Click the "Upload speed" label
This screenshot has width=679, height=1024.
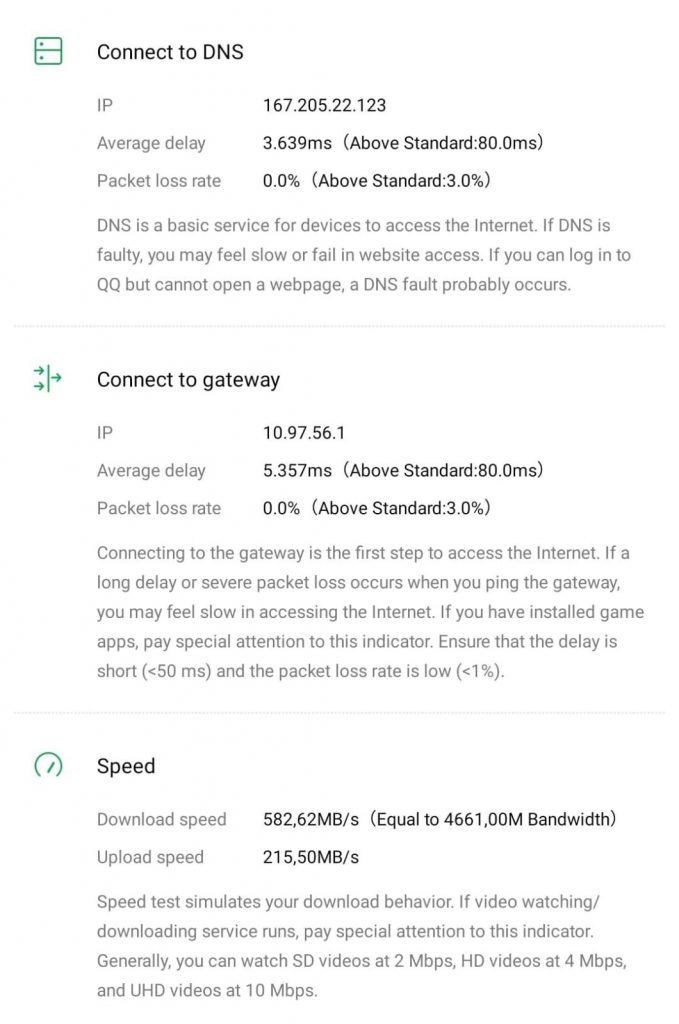[150, 857]
